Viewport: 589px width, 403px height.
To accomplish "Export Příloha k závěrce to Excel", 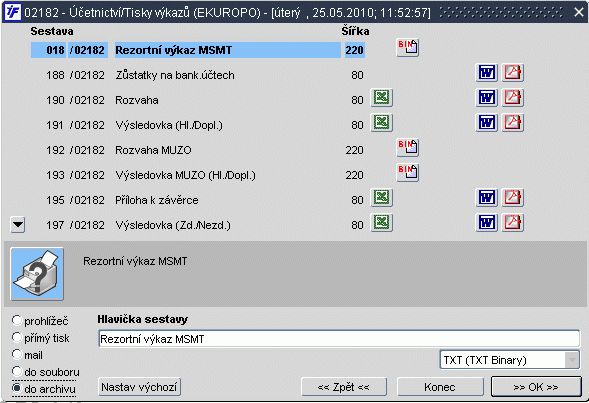I will coord(382,198).
